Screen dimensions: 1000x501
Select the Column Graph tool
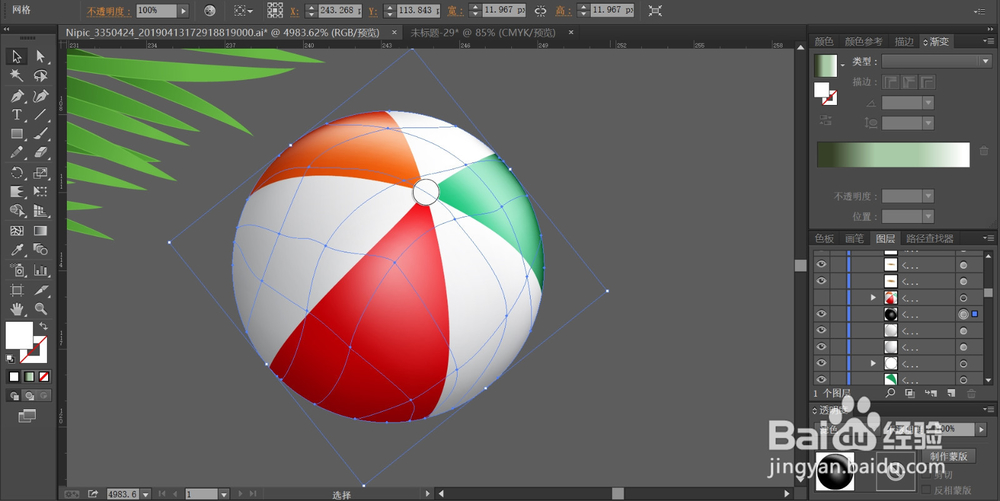tap(41, 270)
